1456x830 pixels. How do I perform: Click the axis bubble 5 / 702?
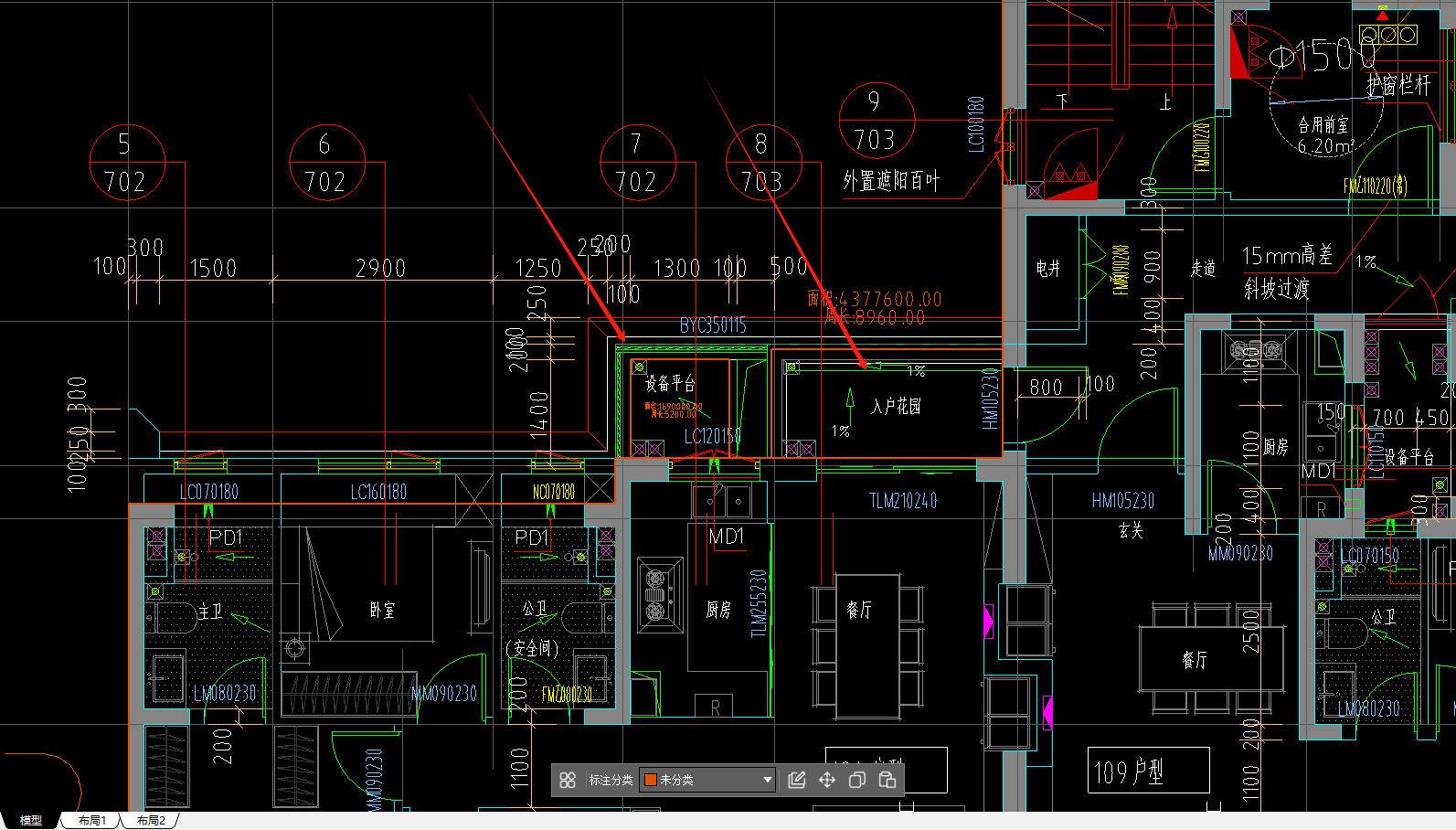click(127, 163)
